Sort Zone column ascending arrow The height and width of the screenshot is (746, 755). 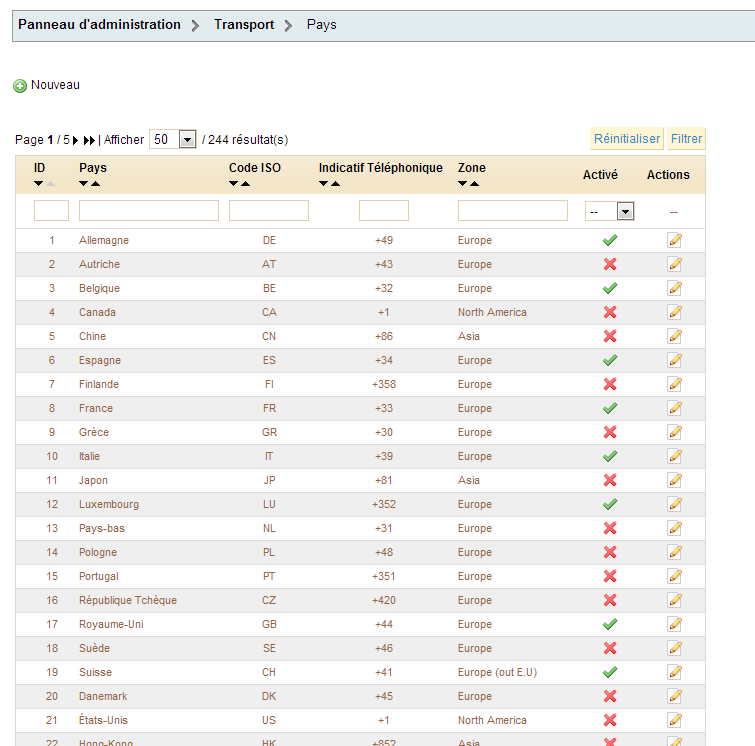474,183
